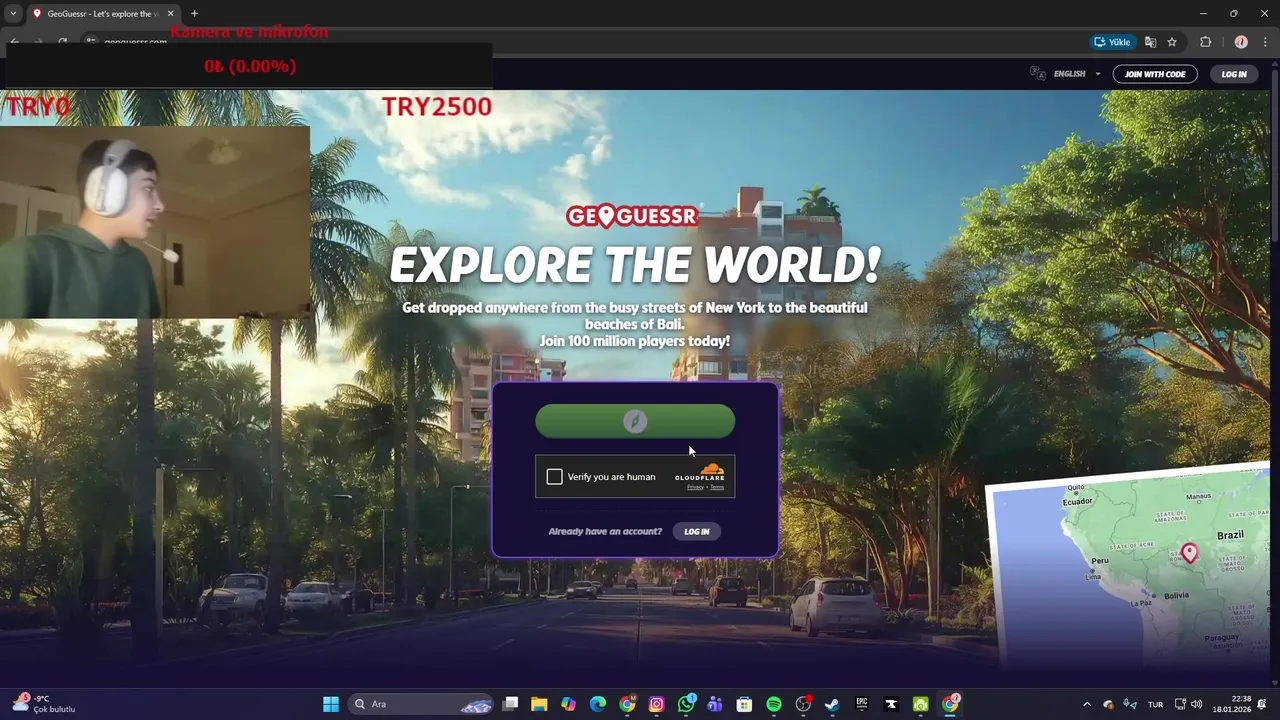The height and width of the screenshot is (720, 1280).
Task: Open Microsoft Edge from the taskbar
Action: 598,704
